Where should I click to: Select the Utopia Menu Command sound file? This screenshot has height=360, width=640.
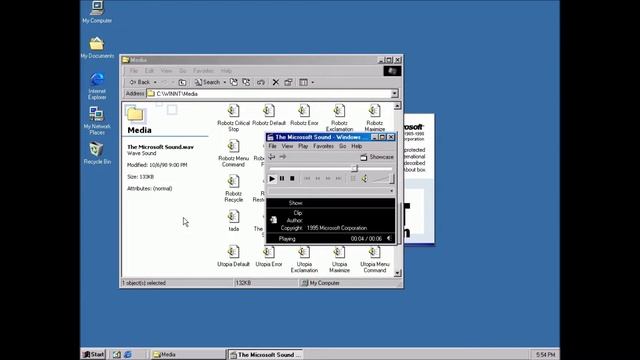[375, 259]
